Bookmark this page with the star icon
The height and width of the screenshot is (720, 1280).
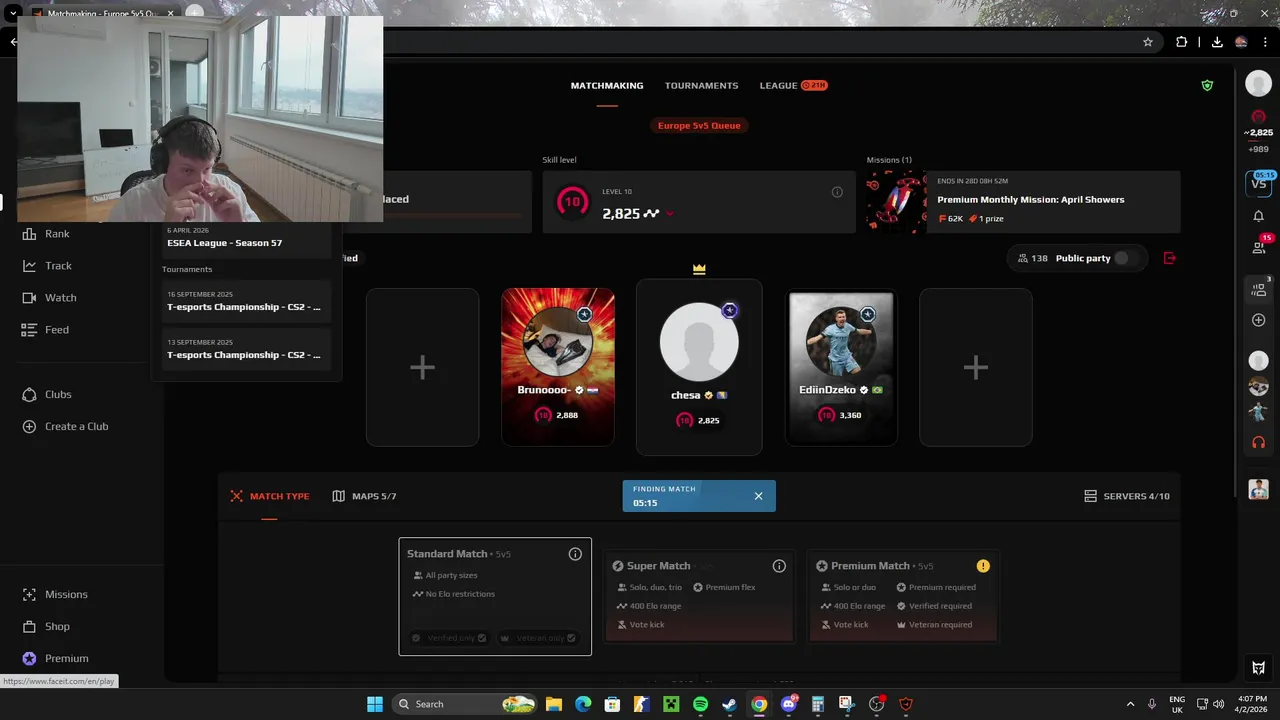click(x=1148, y=42)
